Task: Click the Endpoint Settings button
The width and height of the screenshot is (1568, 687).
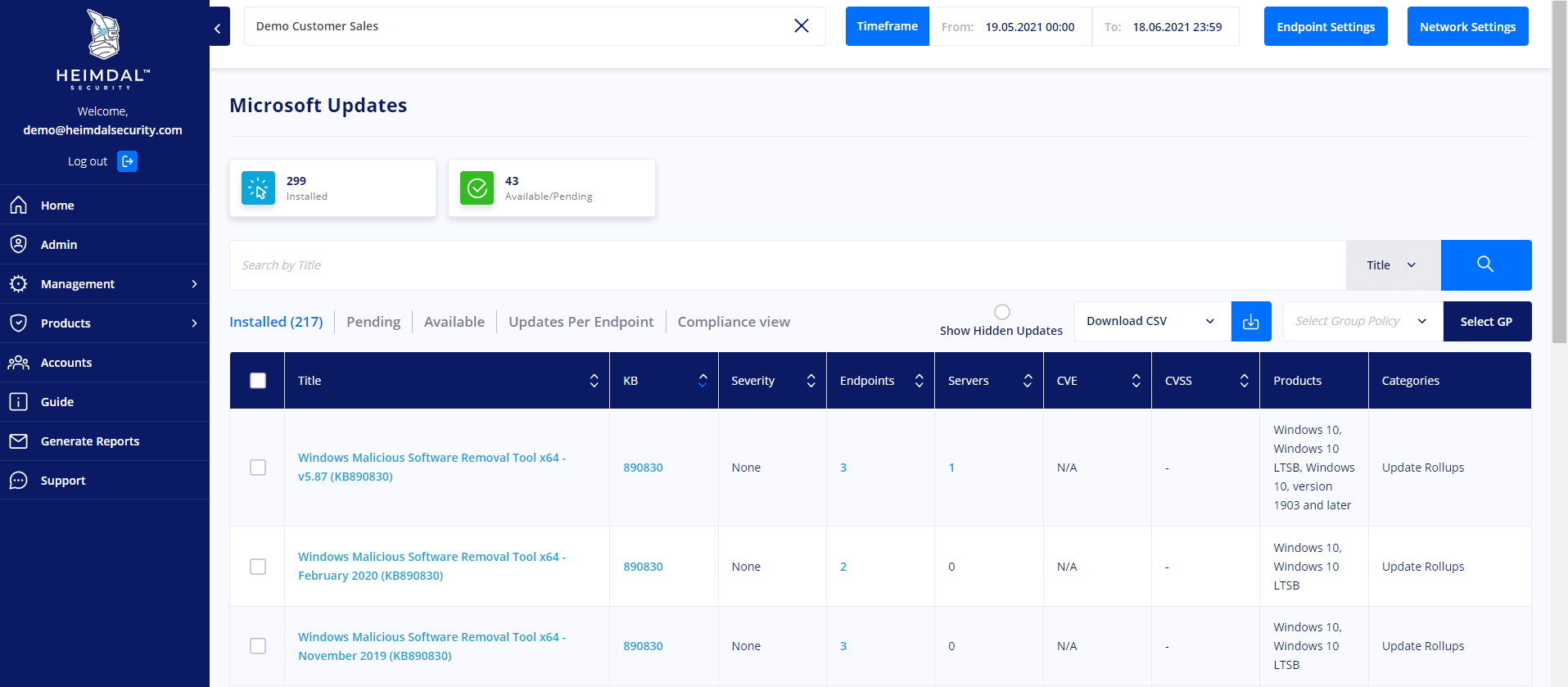Action: click(x=1326, y=26)
